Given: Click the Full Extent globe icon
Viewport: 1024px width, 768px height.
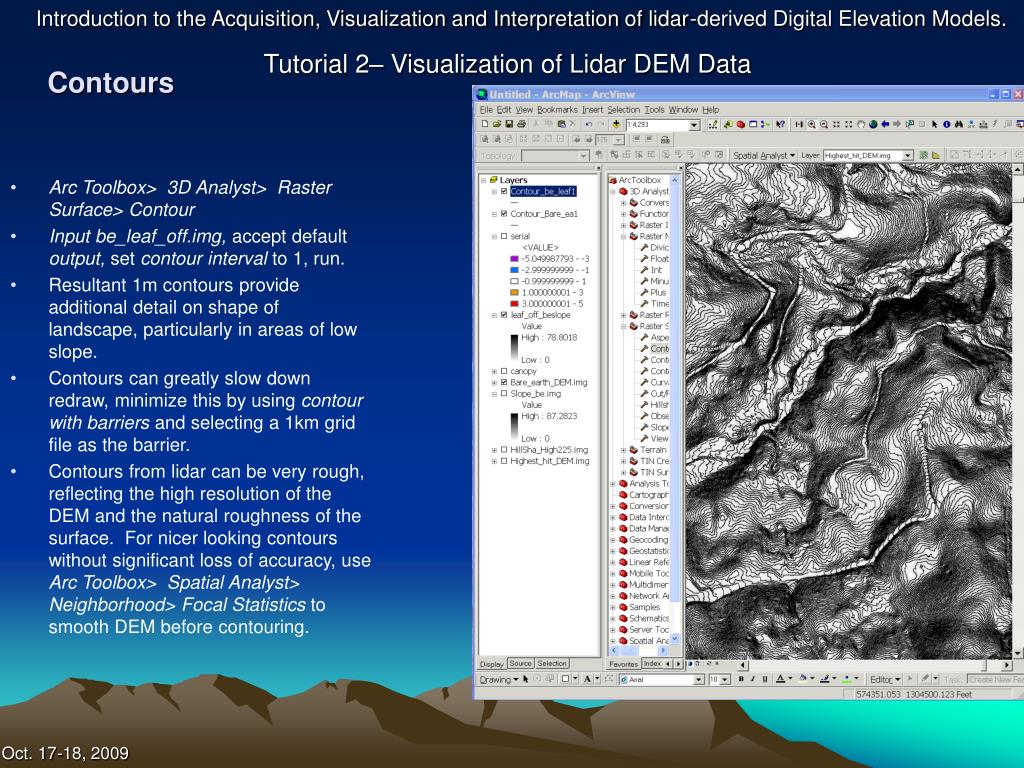Looking at the screenshot, I should [873, 124].
